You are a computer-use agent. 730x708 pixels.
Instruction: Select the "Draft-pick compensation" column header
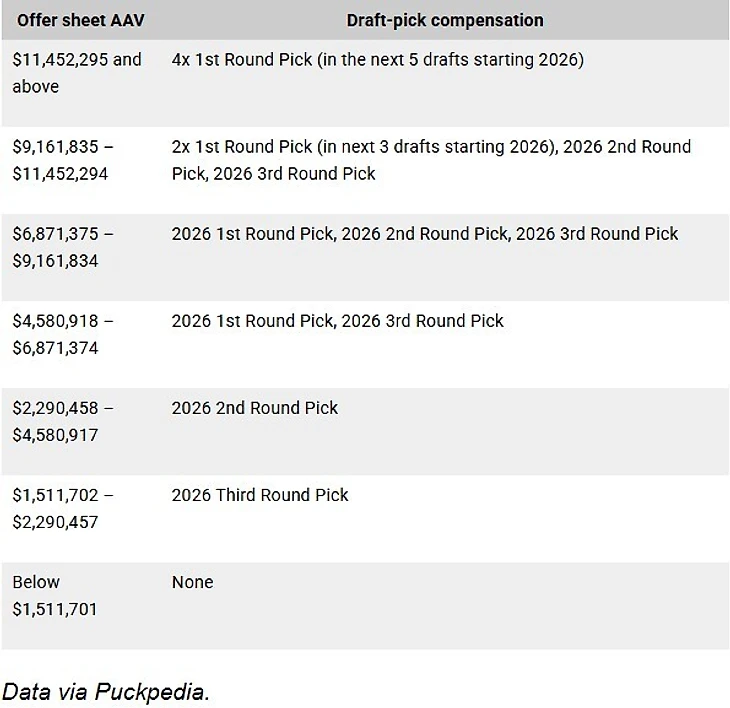pos(445,20)
